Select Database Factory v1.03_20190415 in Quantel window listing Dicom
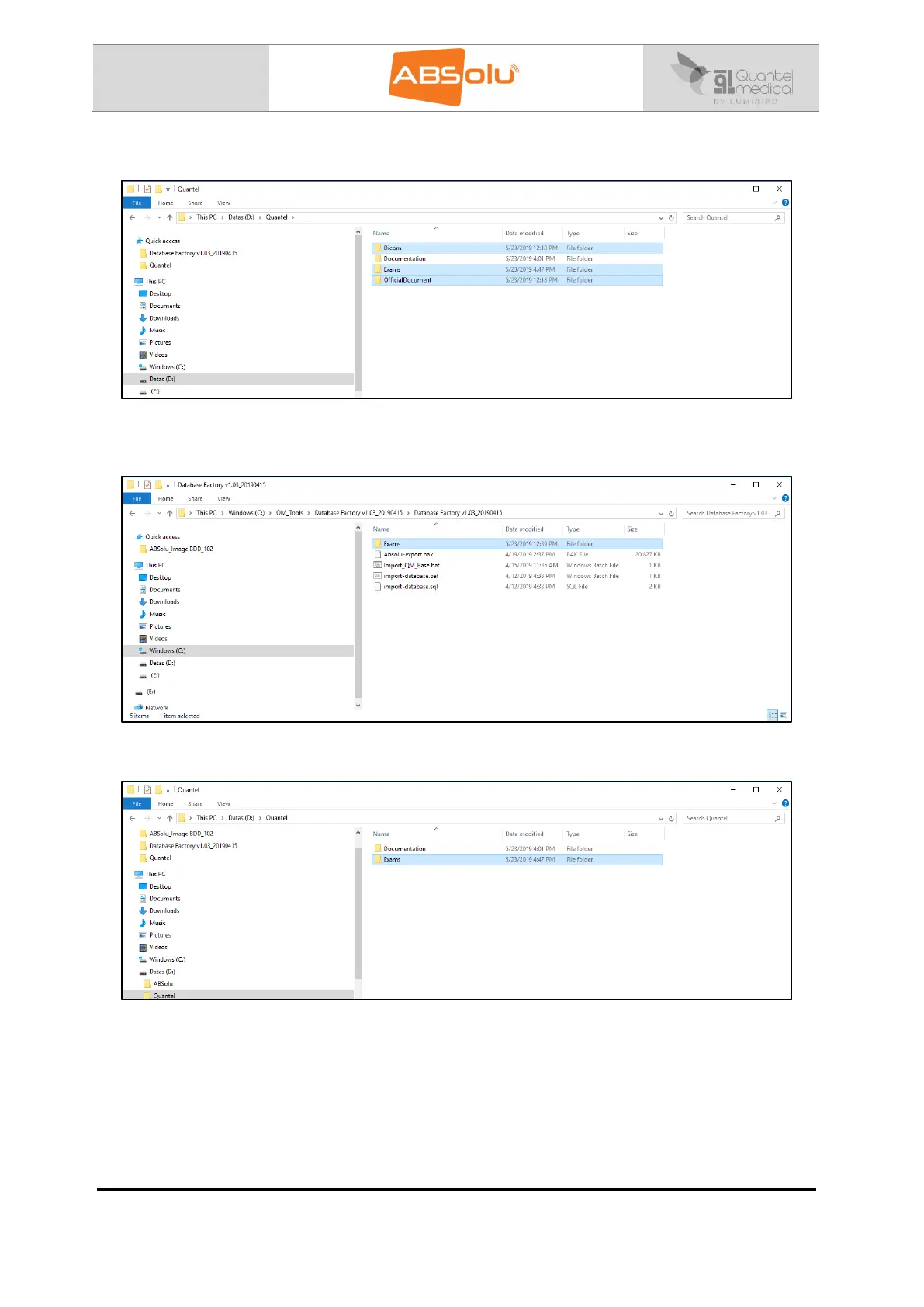Screen dimensions: 924x1307 189,253
